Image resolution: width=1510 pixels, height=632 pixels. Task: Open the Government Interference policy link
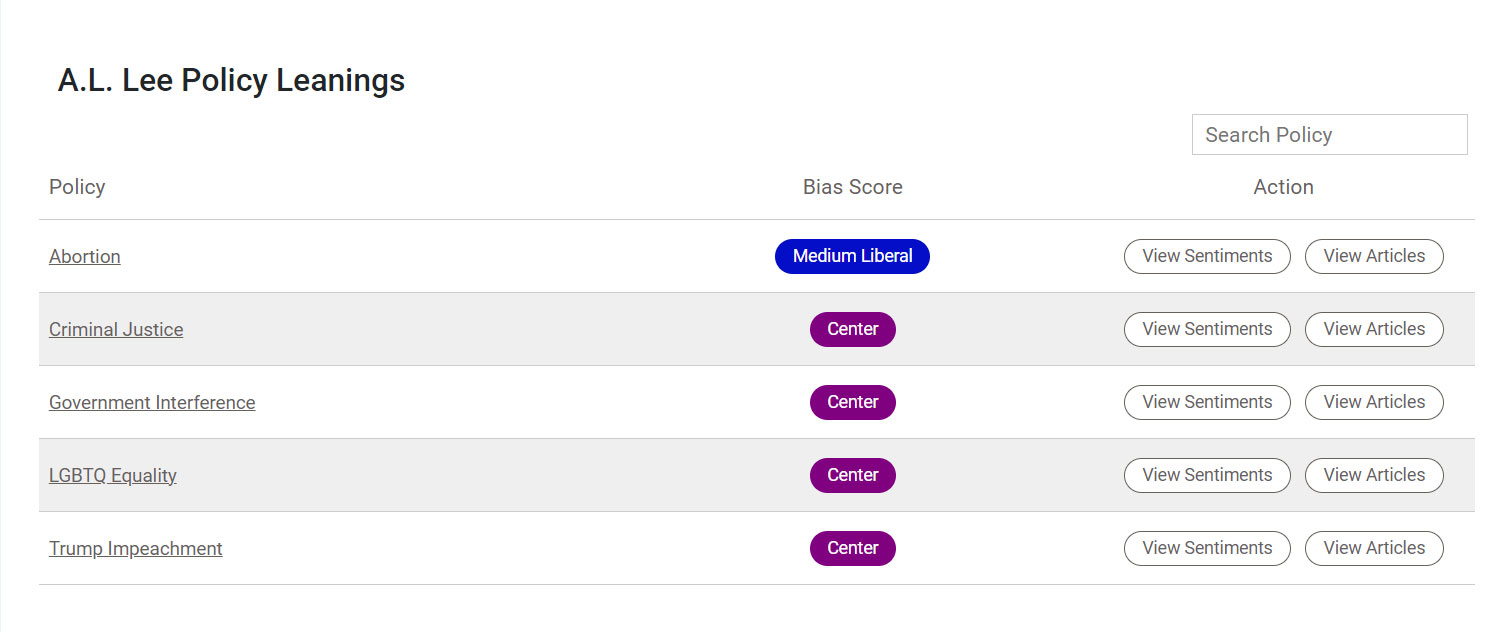click(x=152, y=402)
